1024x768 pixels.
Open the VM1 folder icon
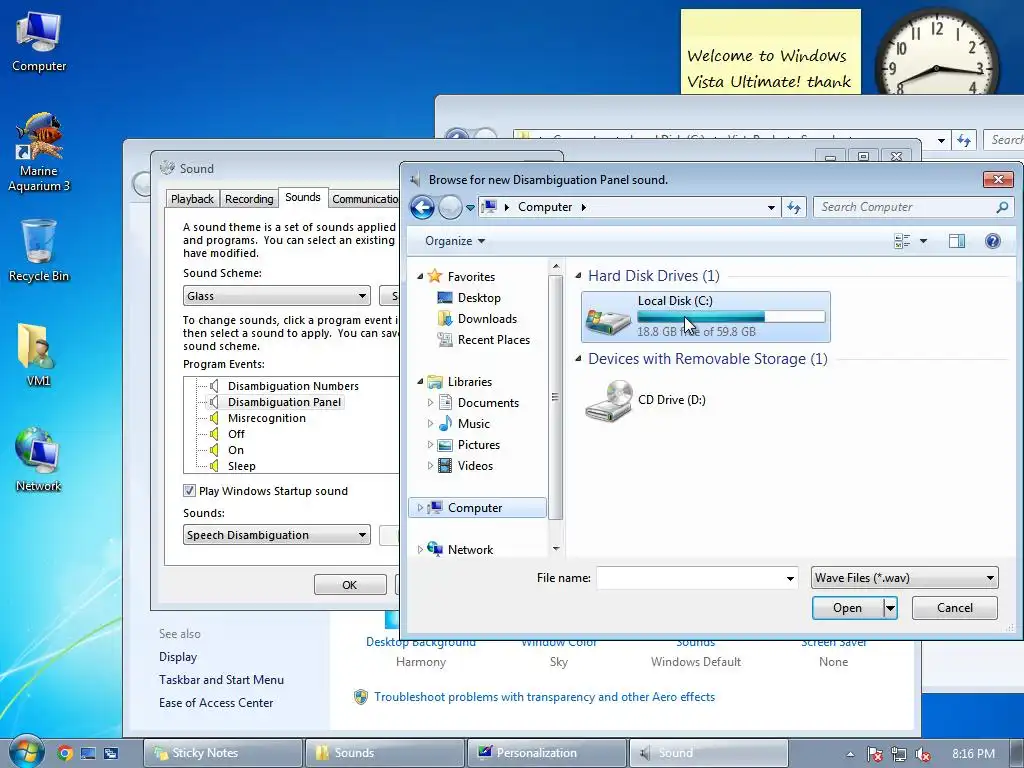click(x=37, y=355)
